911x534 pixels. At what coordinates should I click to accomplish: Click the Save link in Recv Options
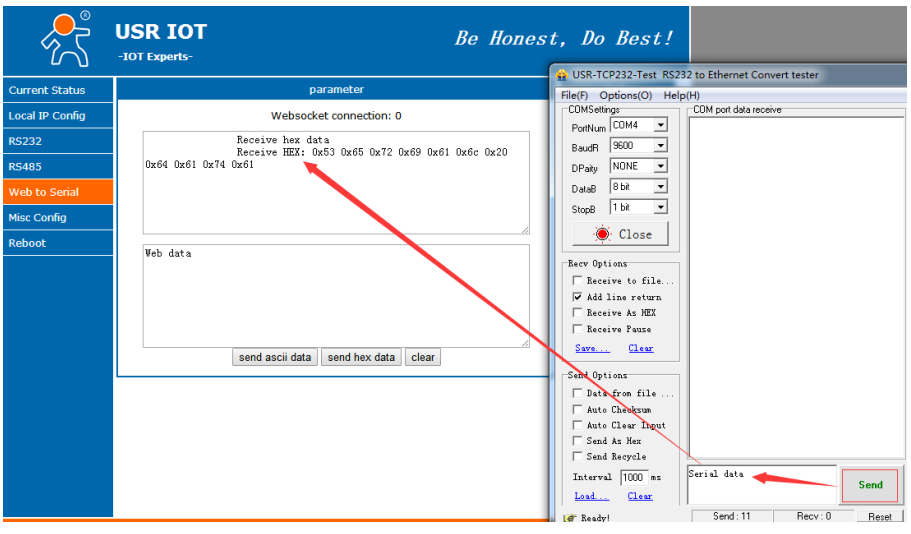coord(592,348)
